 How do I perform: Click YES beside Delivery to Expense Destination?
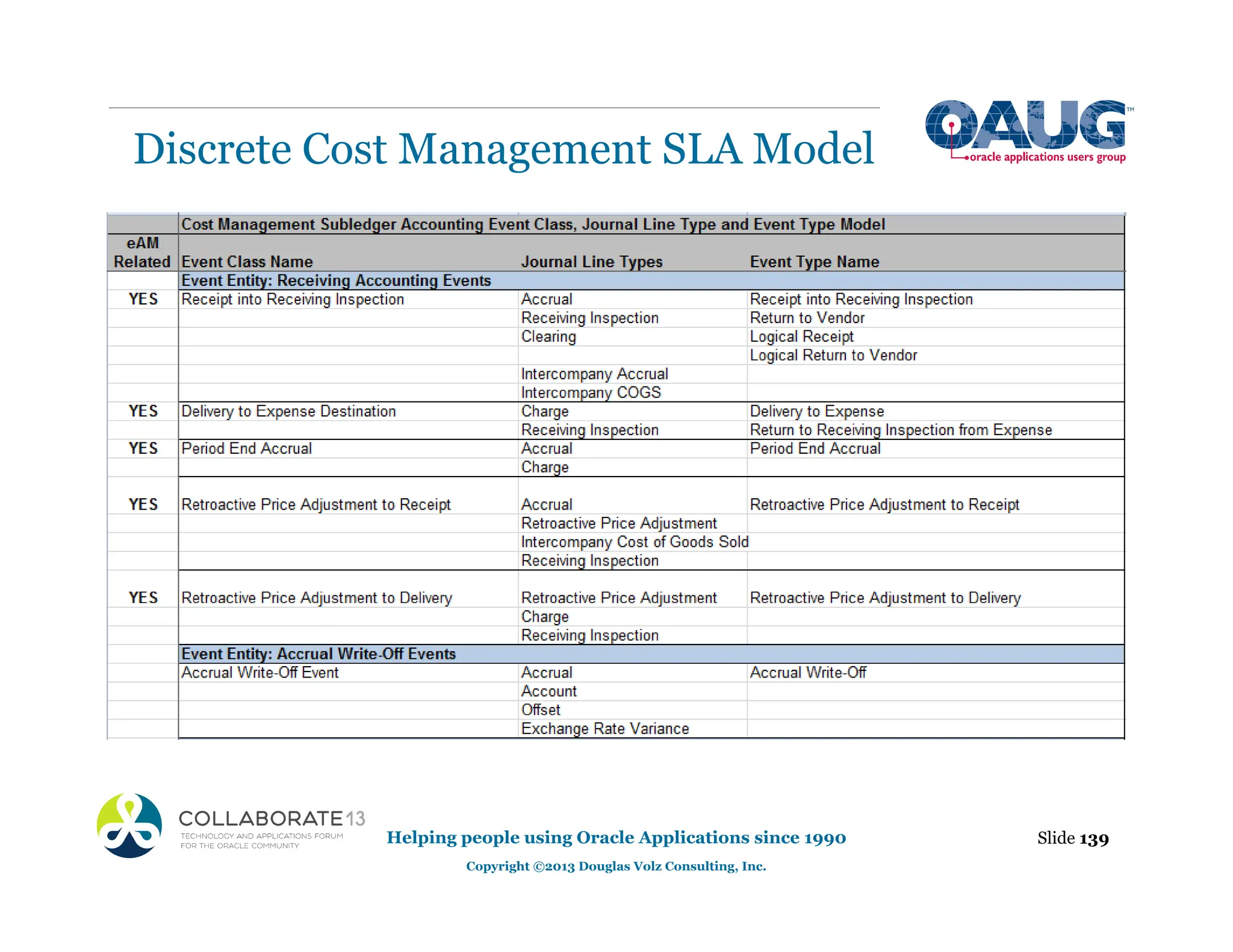(143, 411)
